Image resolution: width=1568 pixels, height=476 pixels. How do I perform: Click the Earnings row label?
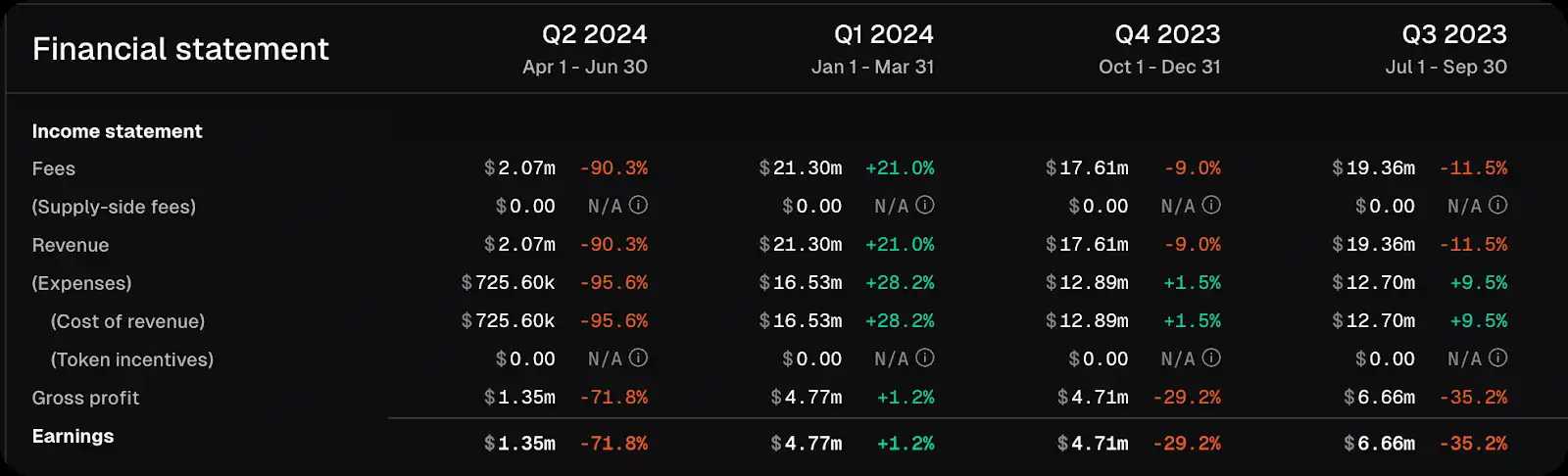tap(73, 436)
